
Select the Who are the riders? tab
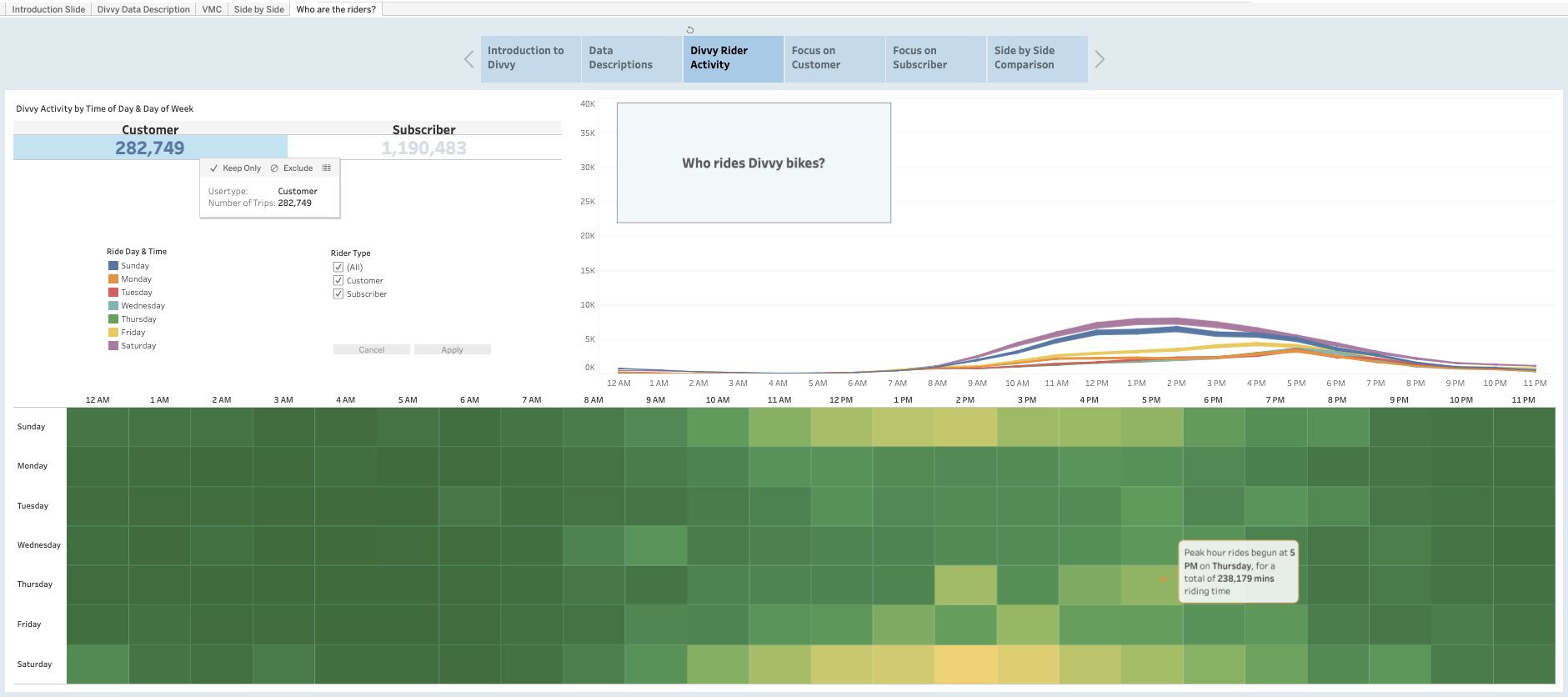pos(336,9)
